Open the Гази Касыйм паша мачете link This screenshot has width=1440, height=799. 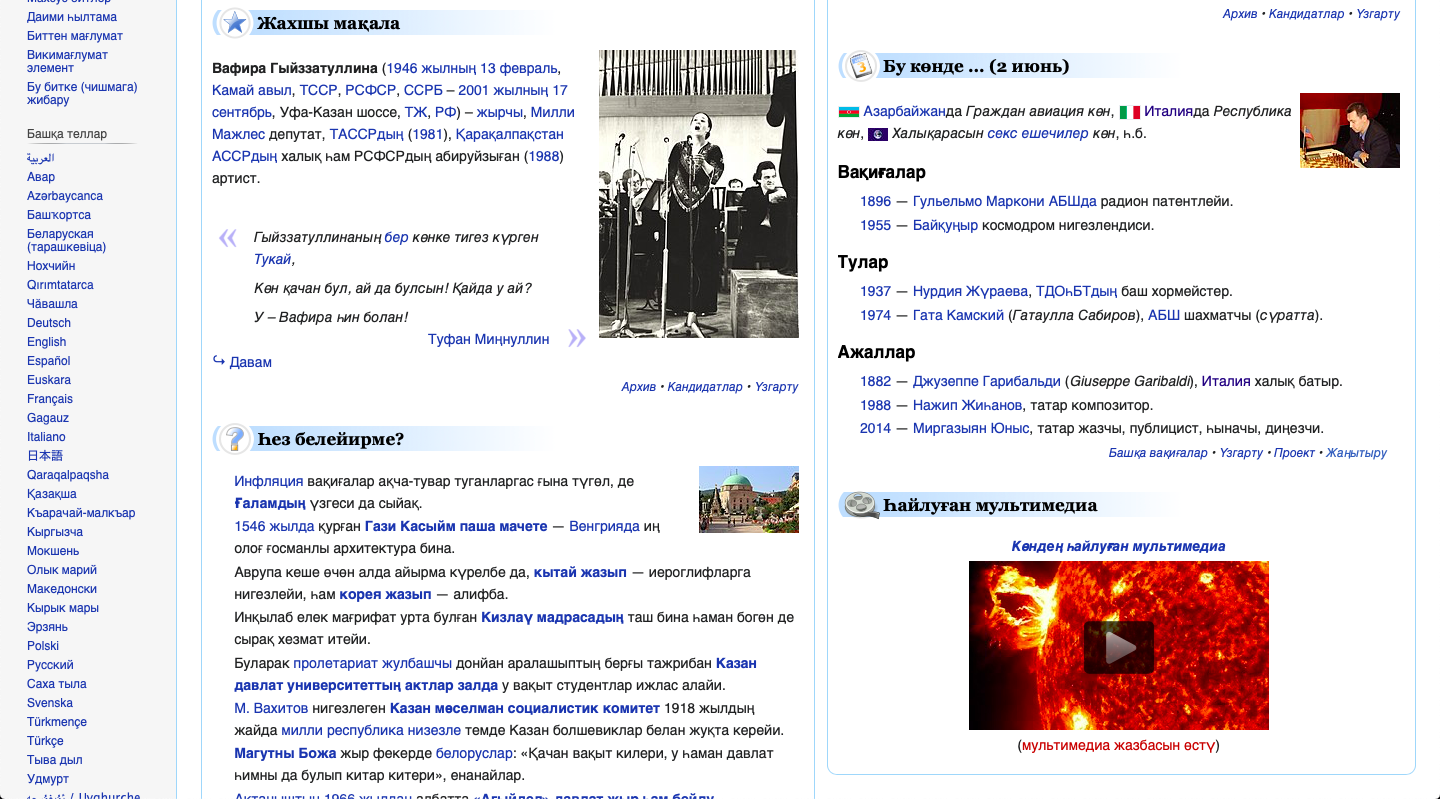(456, 526)
